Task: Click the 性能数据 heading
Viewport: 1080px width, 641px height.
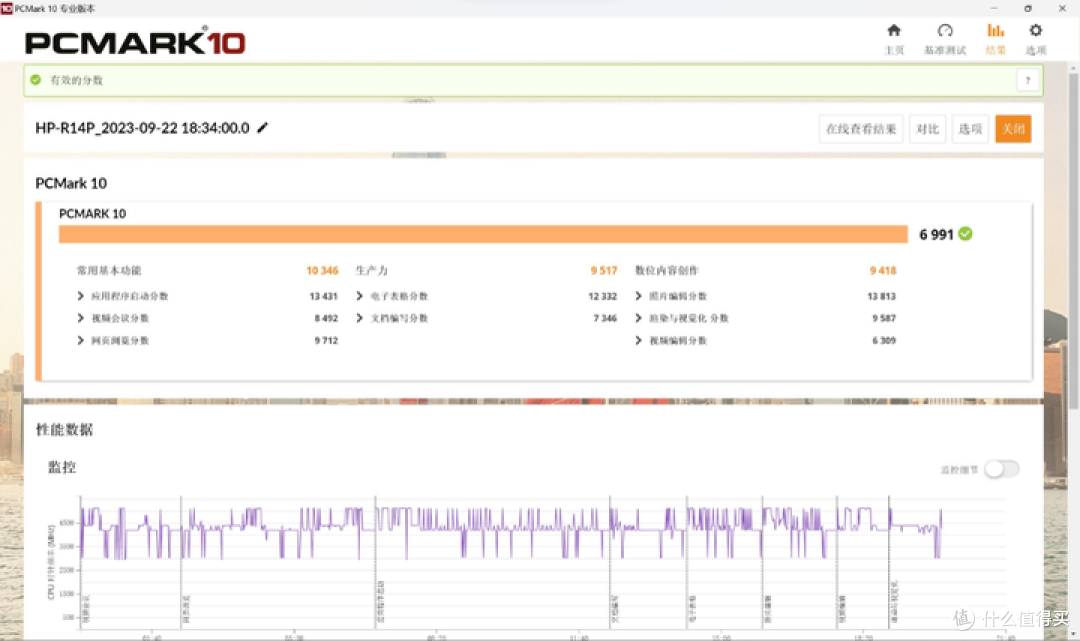Action: point(64,430)
